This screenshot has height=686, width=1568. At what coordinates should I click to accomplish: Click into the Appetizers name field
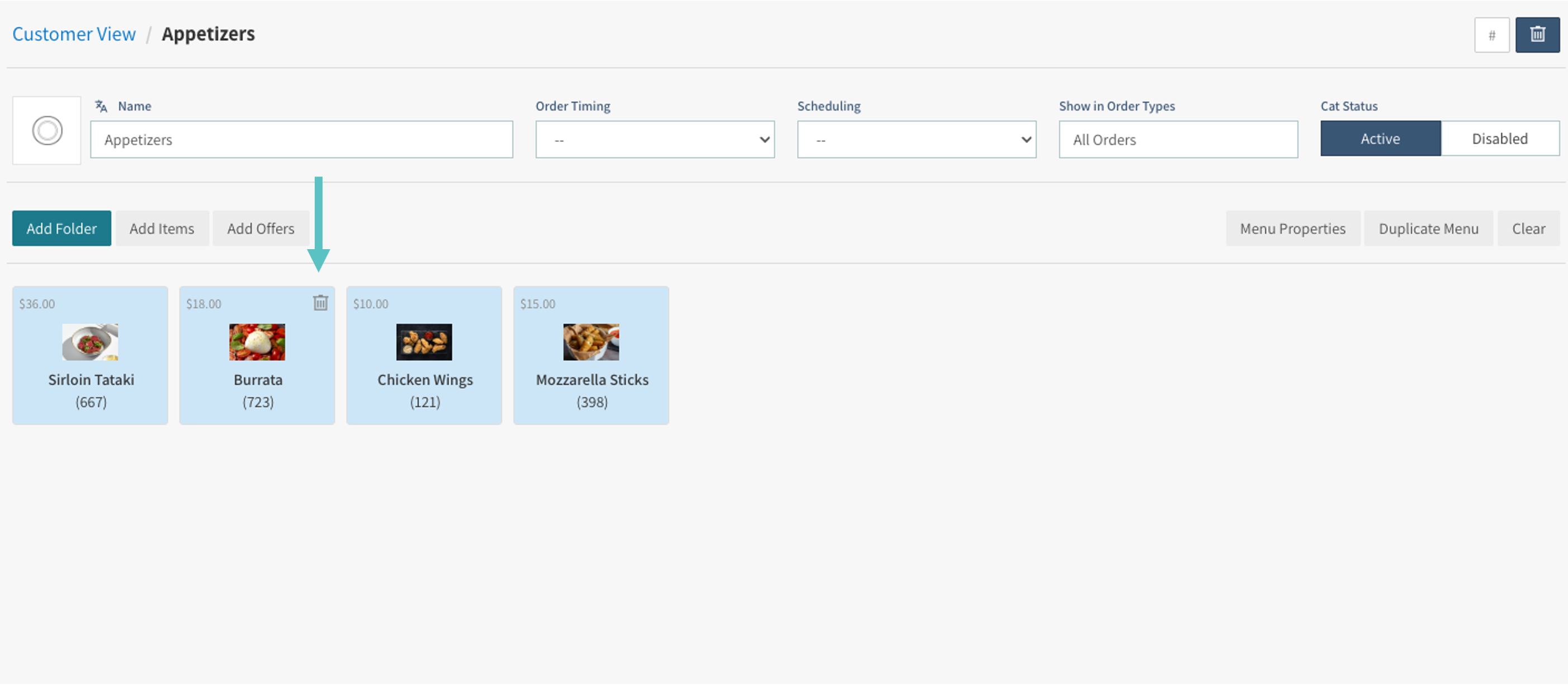click(301, 140)
